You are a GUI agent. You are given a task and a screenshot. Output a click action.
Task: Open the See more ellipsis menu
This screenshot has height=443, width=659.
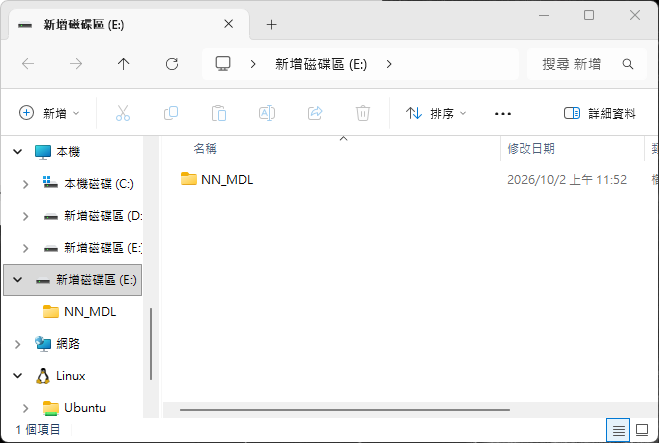(503, 113)
